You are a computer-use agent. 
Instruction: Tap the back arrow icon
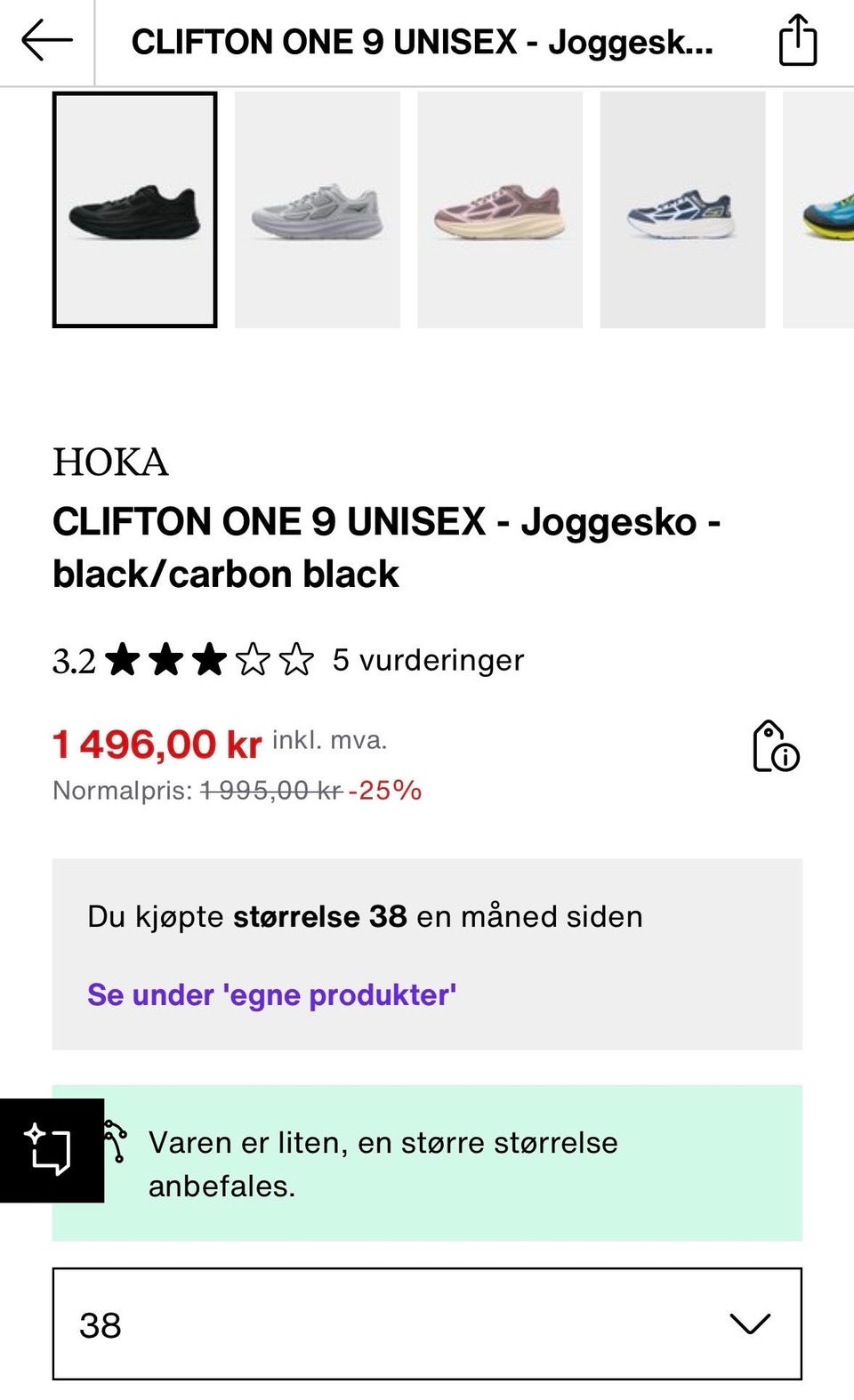(46, 42)
